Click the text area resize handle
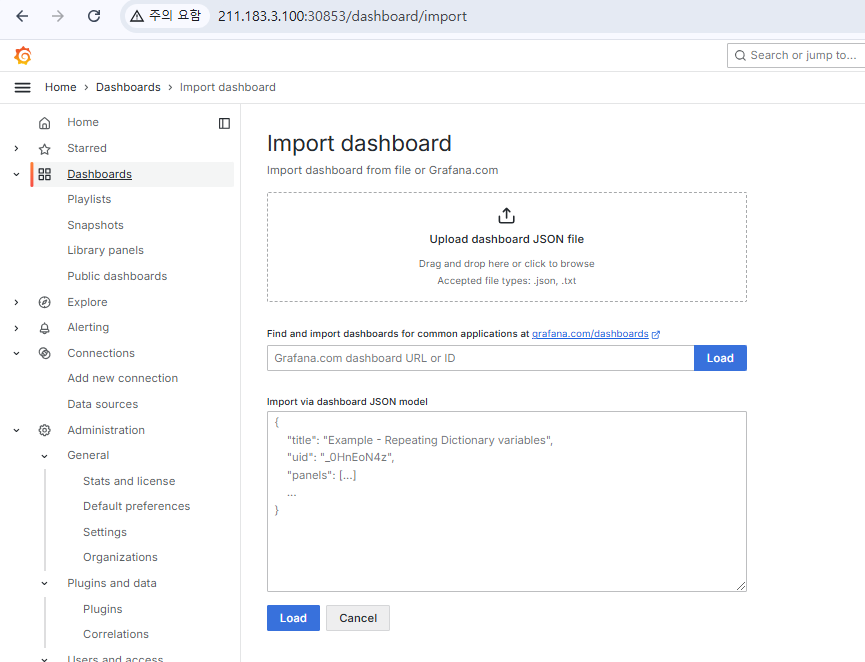 point(741,586)
